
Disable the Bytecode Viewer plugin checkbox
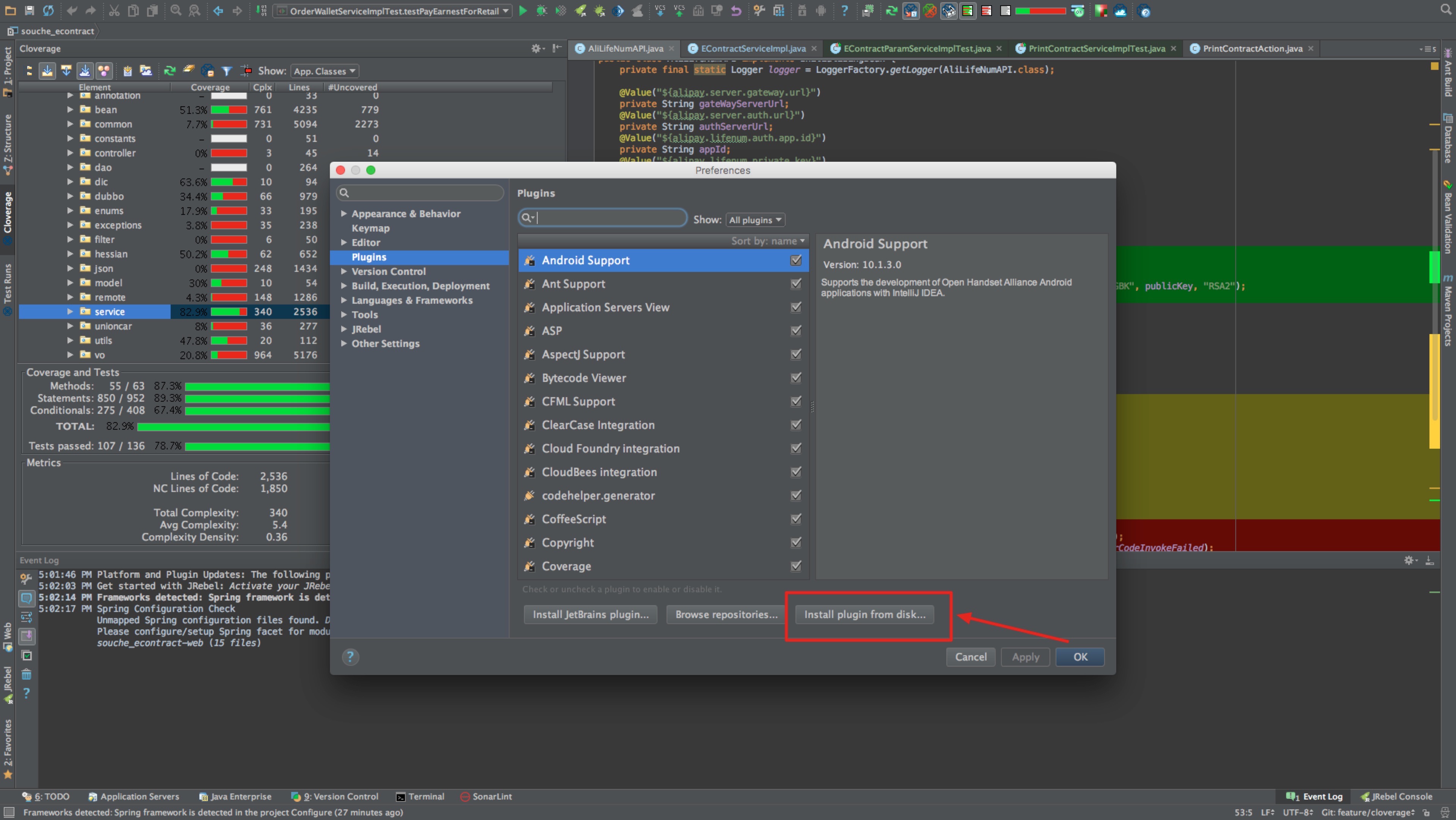(796, 378)
